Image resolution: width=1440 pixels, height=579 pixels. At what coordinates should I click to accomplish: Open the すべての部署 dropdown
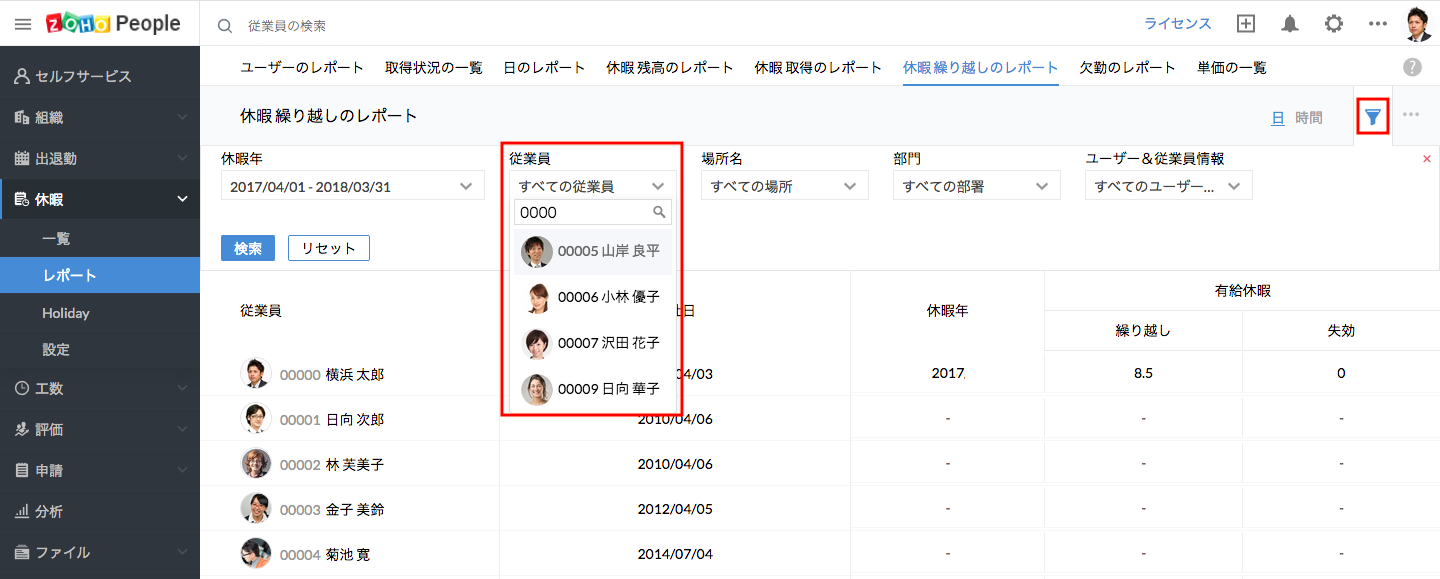click(976, 186)
